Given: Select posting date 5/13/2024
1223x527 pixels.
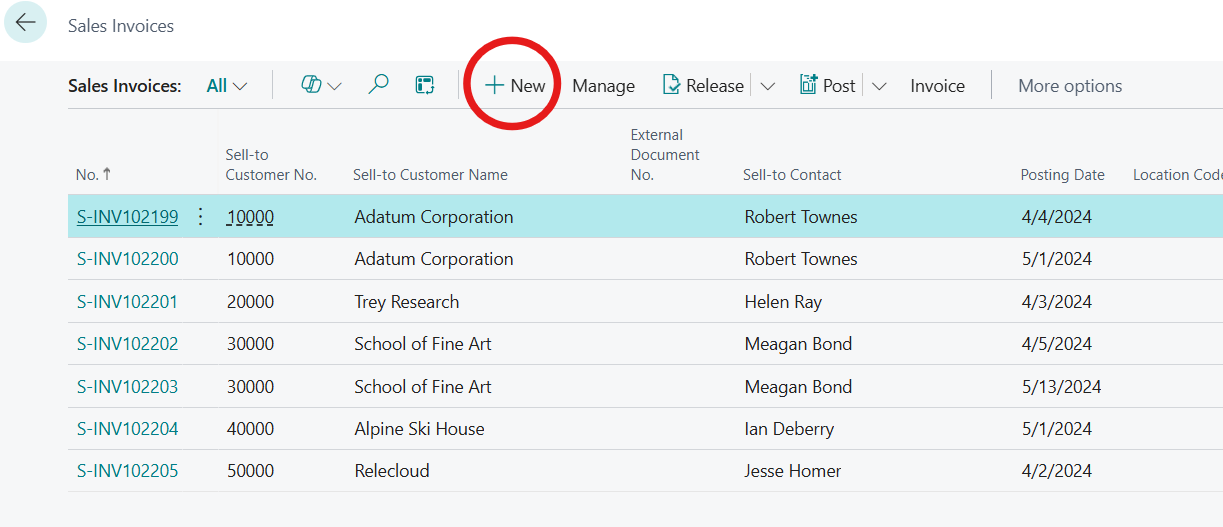Looking at the screenshot, I should tap(1061, 387).
